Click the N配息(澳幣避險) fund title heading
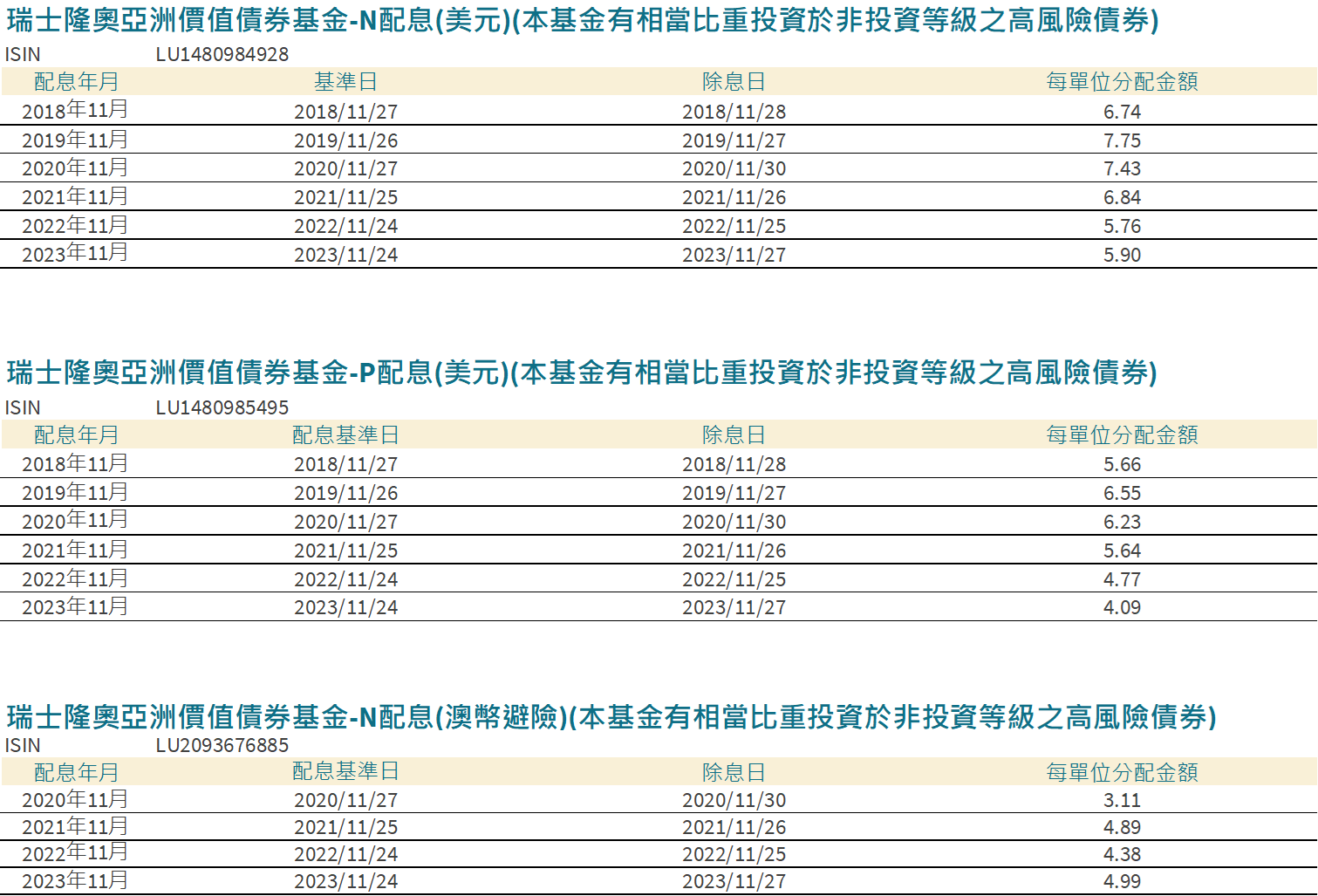1318x896 pixels. pyautogui.click(x=611, y=717)
